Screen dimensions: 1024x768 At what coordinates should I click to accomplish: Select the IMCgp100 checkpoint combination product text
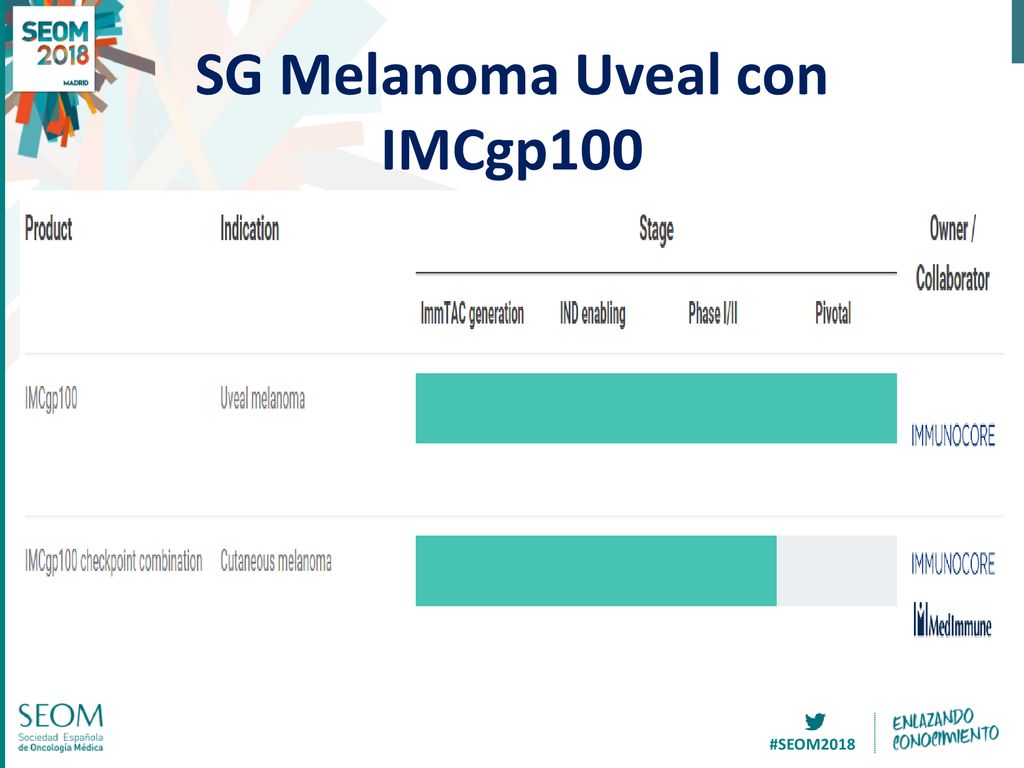114,562
